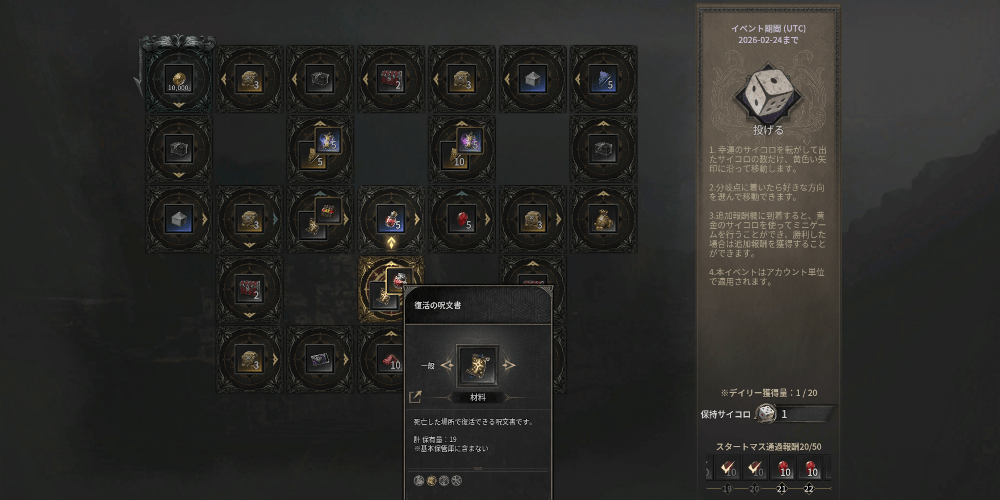1000x500 pixels.
Task: Click the checked reward slot above 19
Action: point(727,470)
